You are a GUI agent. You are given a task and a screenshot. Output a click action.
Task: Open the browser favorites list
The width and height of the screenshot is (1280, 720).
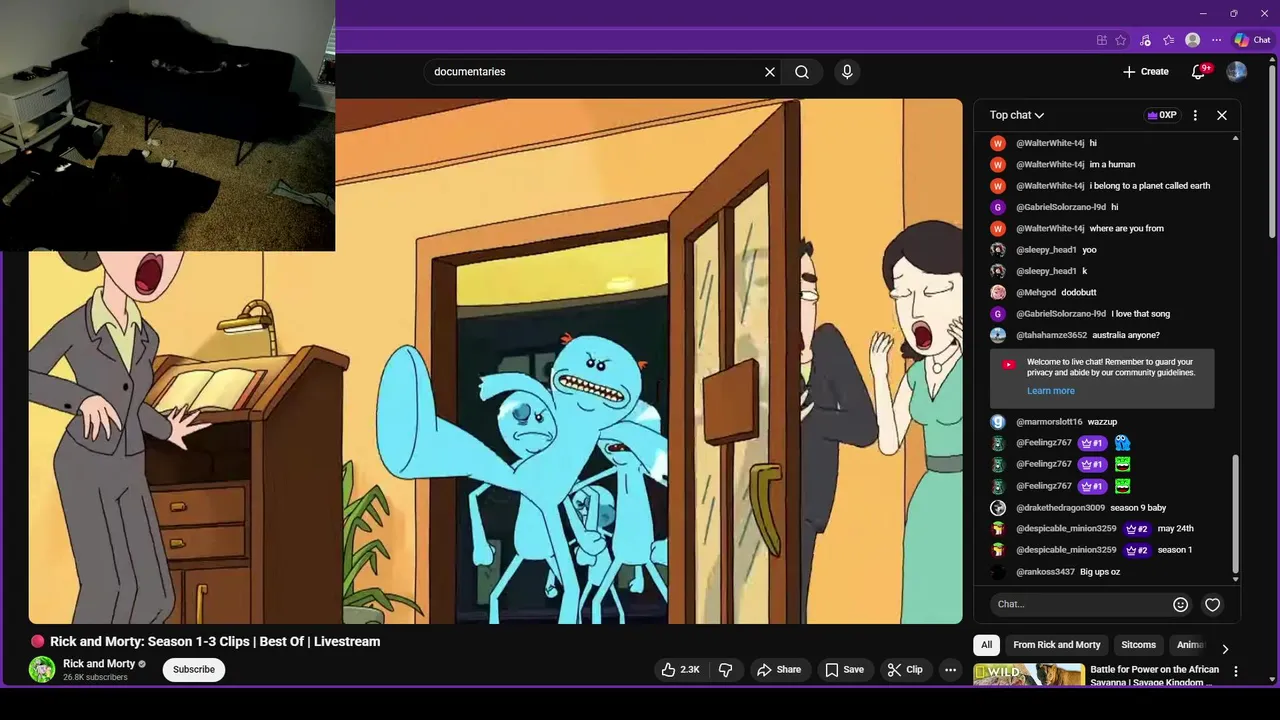pyautogui.click(x=1168, y=40)
